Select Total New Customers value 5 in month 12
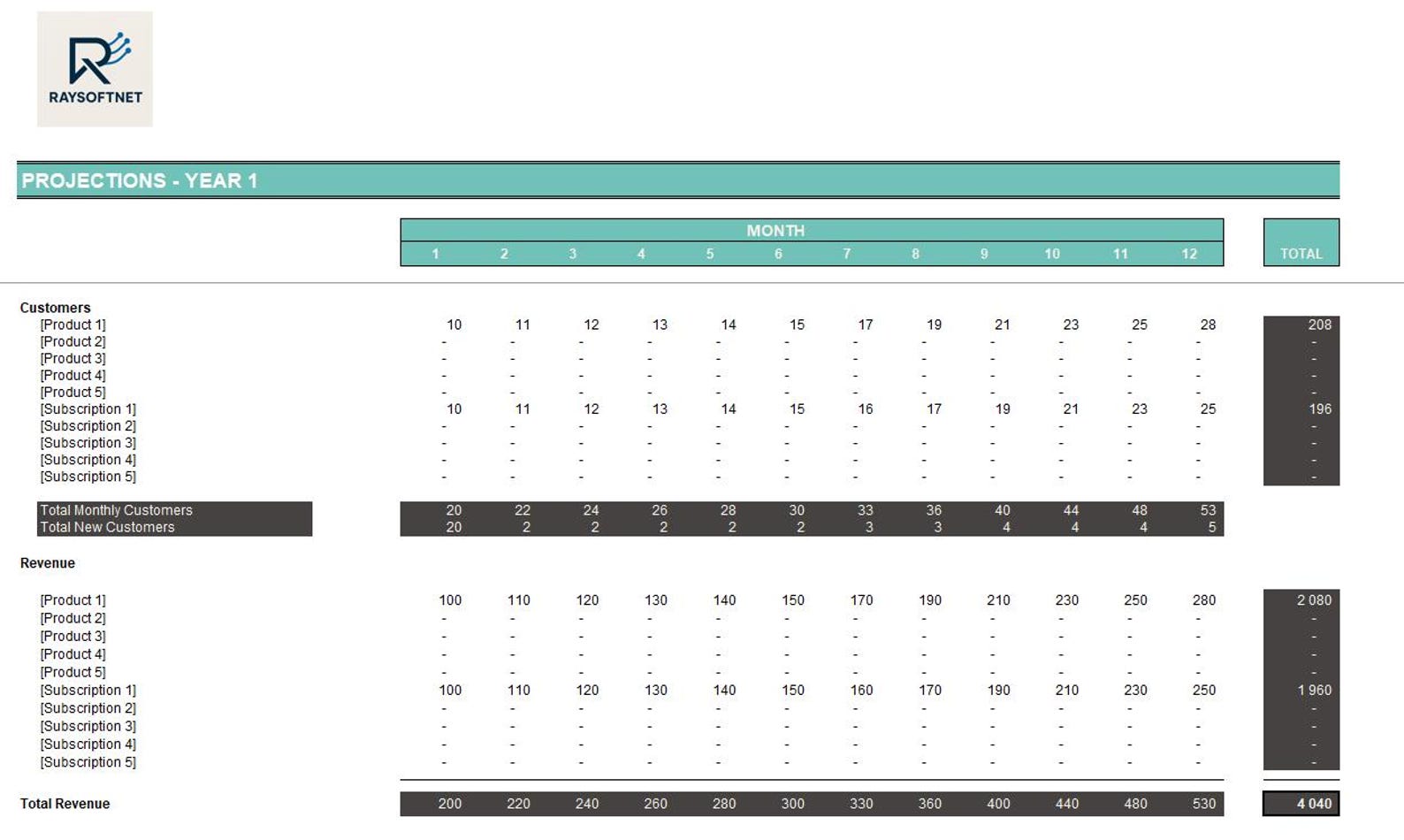Image resolution: width=1404 pixels, height=840 pixels. click(x=1212, y=527)
